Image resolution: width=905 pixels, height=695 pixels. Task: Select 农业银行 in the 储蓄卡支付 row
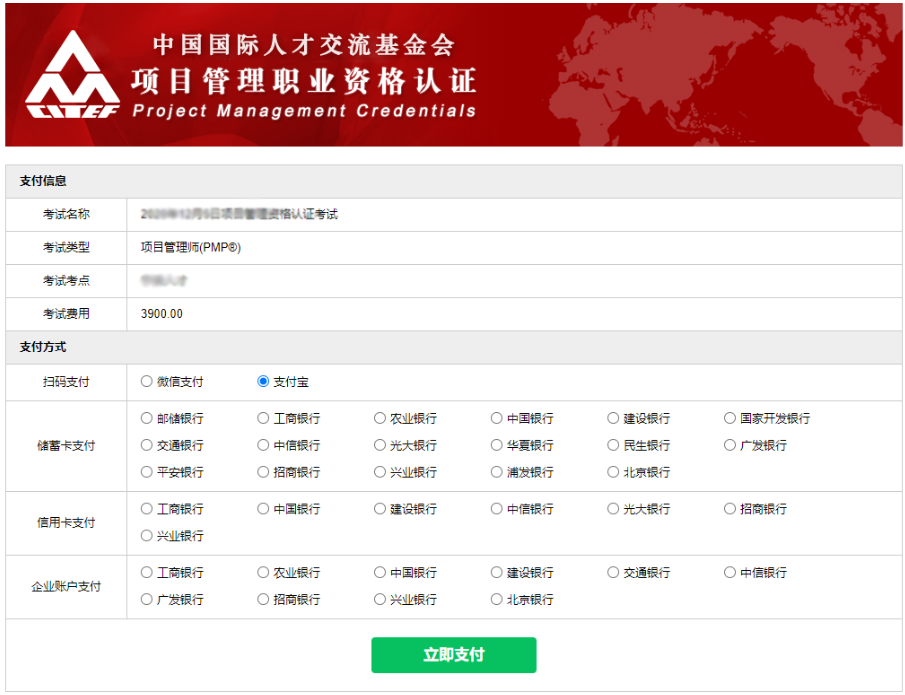[380, 418]
